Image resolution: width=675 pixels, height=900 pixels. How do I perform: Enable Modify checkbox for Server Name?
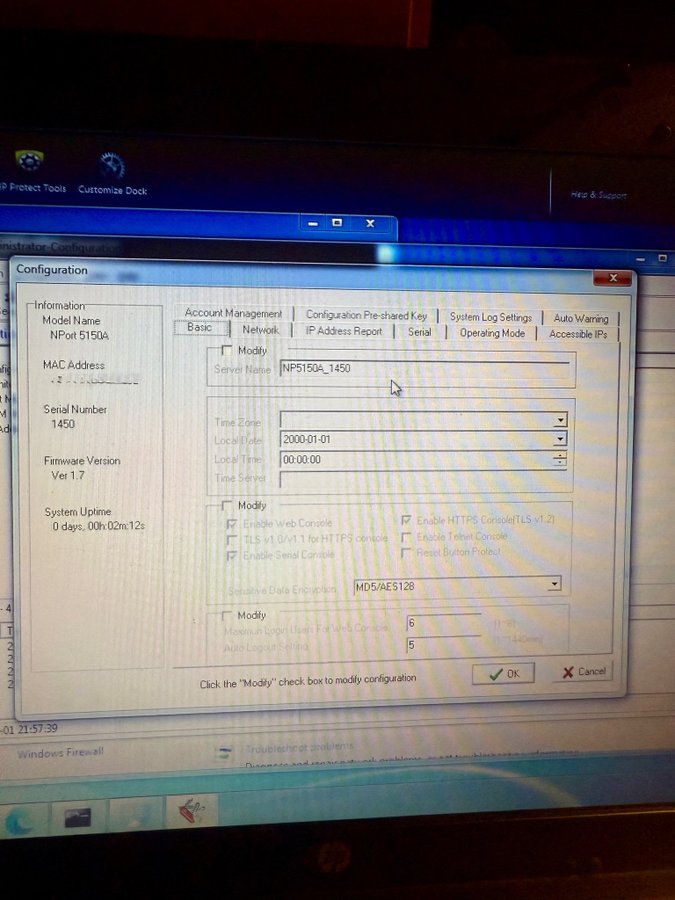226,351
